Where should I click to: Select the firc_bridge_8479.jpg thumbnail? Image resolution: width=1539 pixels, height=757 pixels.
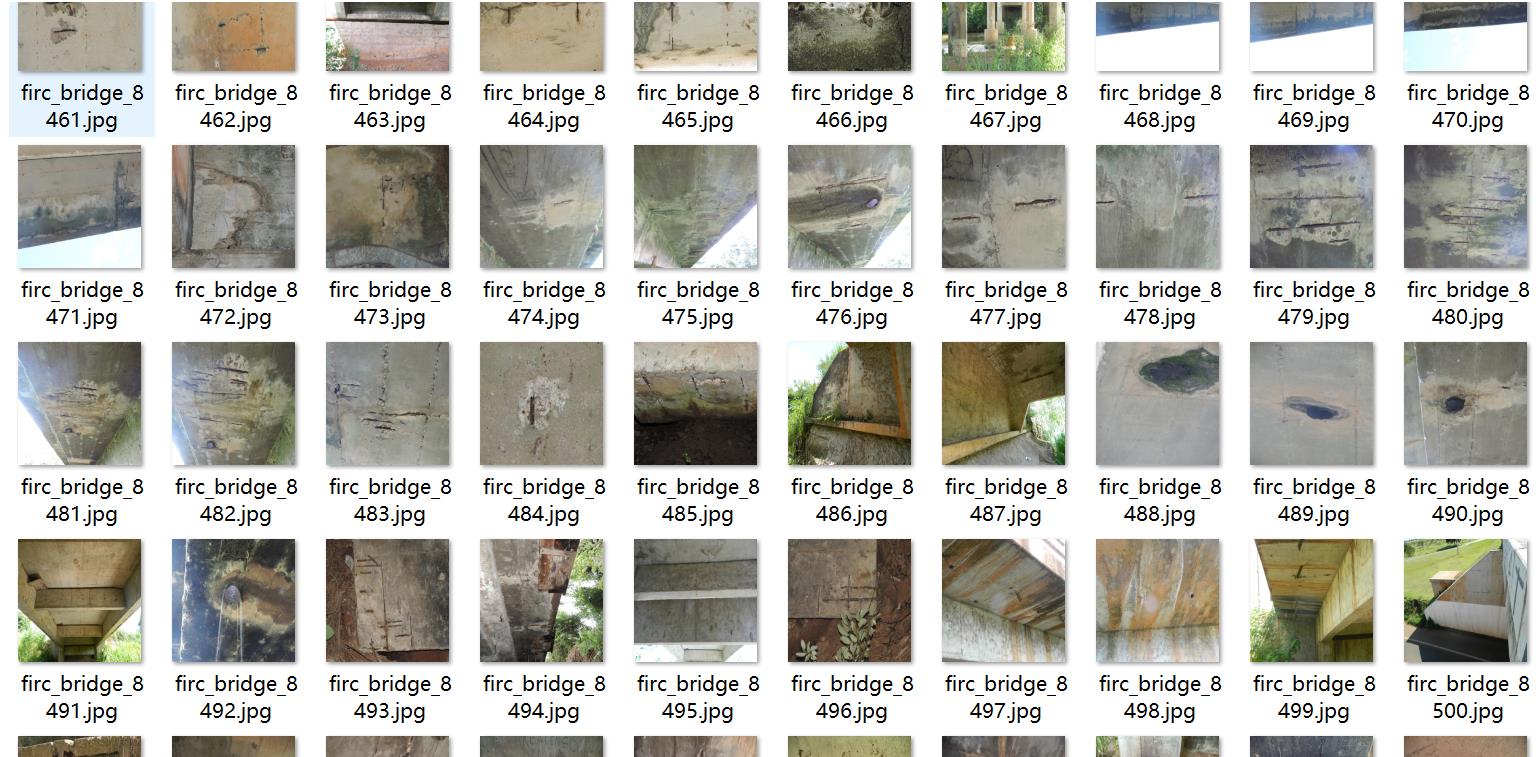[x=1312, y=207]
